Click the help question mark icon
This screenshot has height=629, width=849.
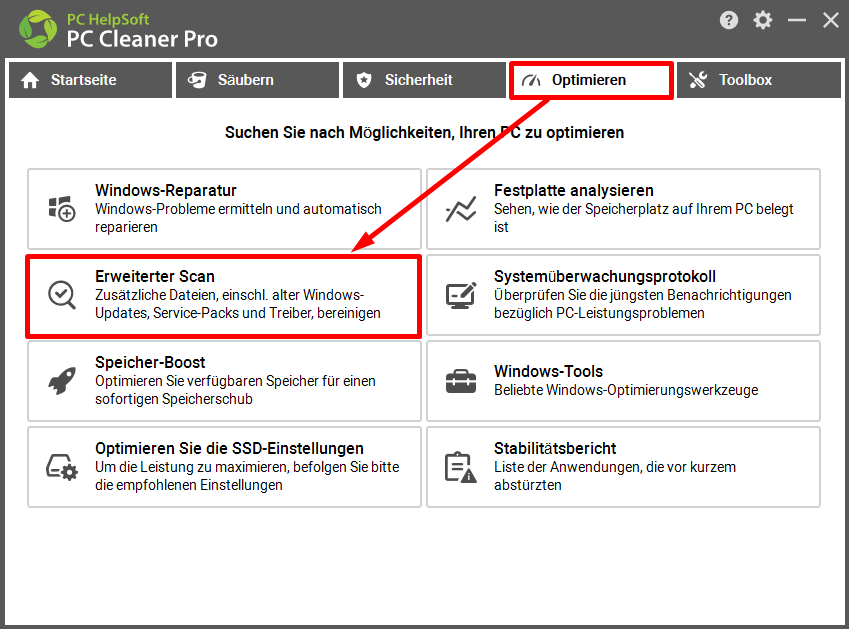click(729, 21)
